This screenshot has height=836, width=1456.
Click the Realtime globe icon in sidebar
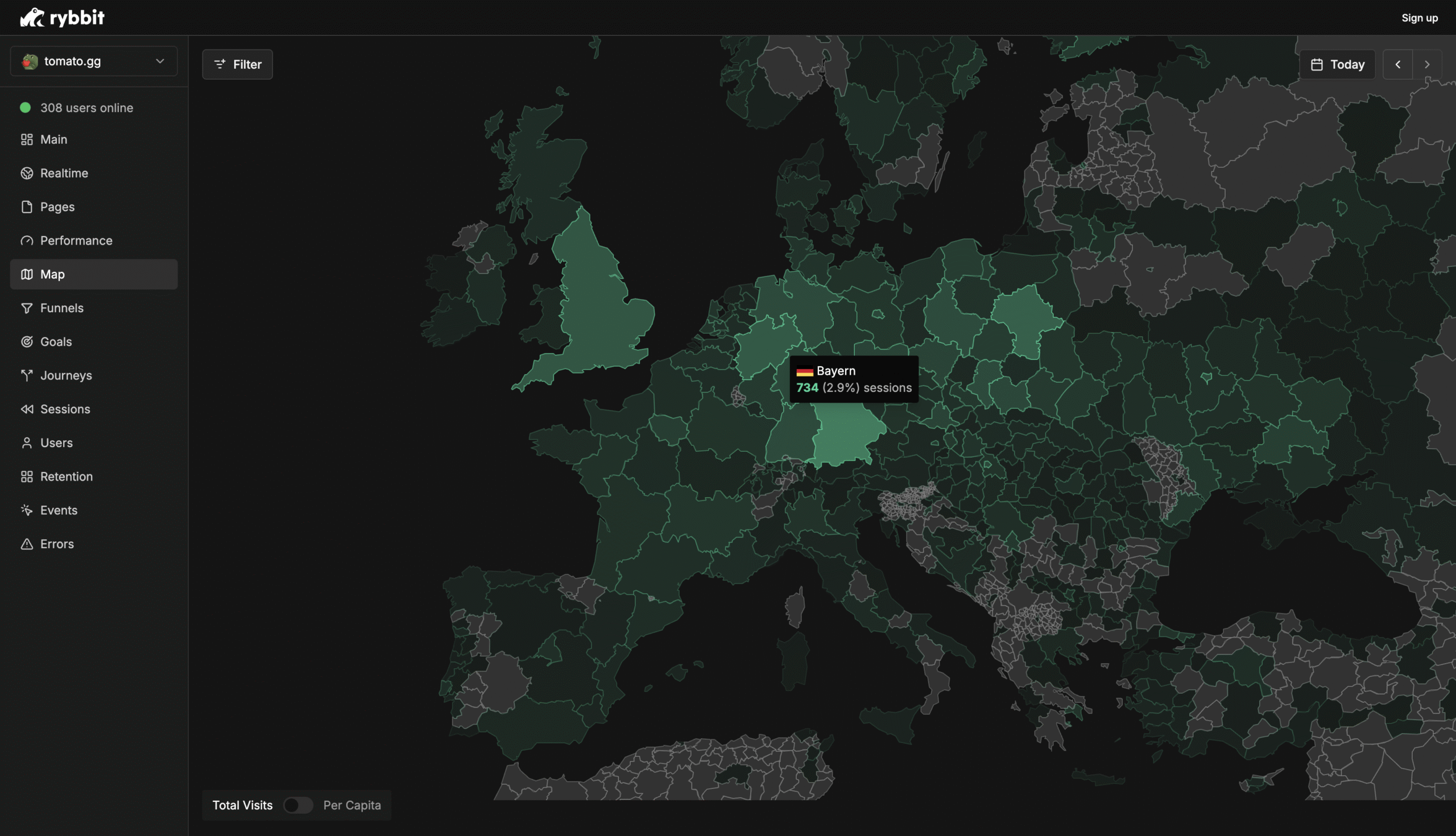click(26, 173)
